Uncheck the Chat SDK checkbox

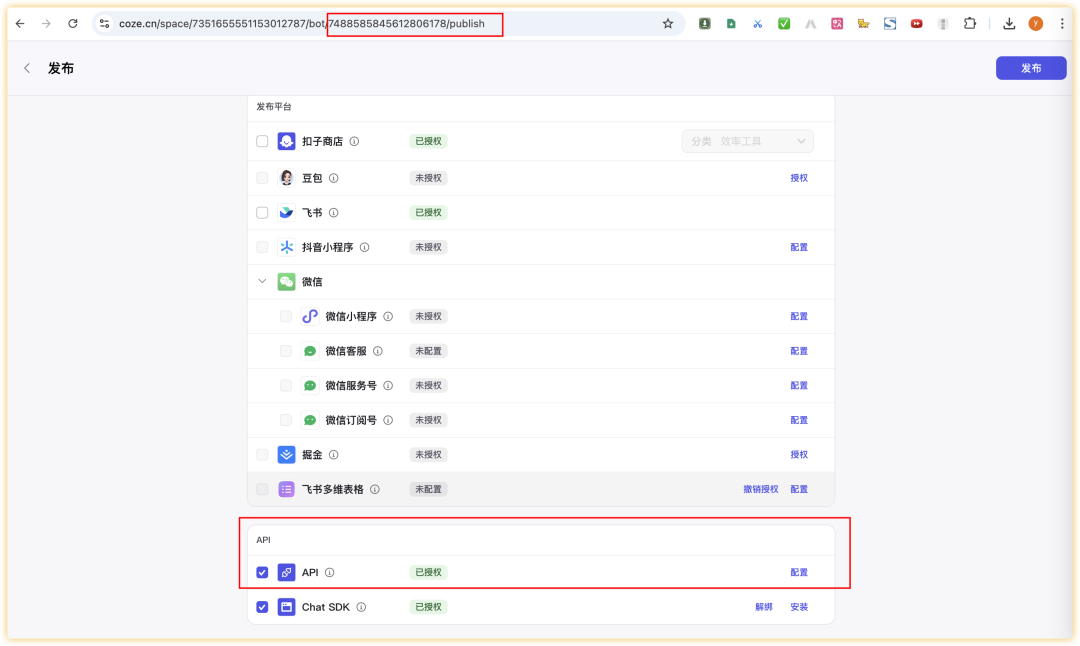[x=262, y=607]
